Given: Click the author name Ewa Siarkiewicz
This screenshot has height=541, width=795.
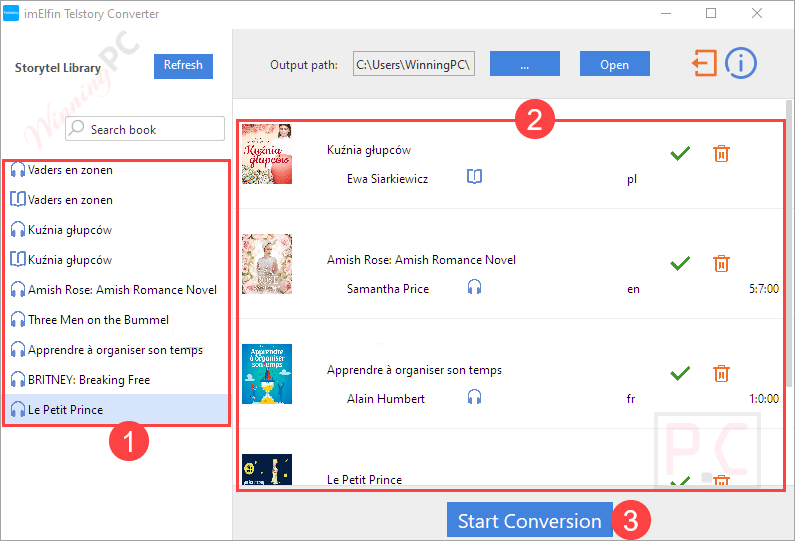Looking at the screenshot, I should pos(387,179).
